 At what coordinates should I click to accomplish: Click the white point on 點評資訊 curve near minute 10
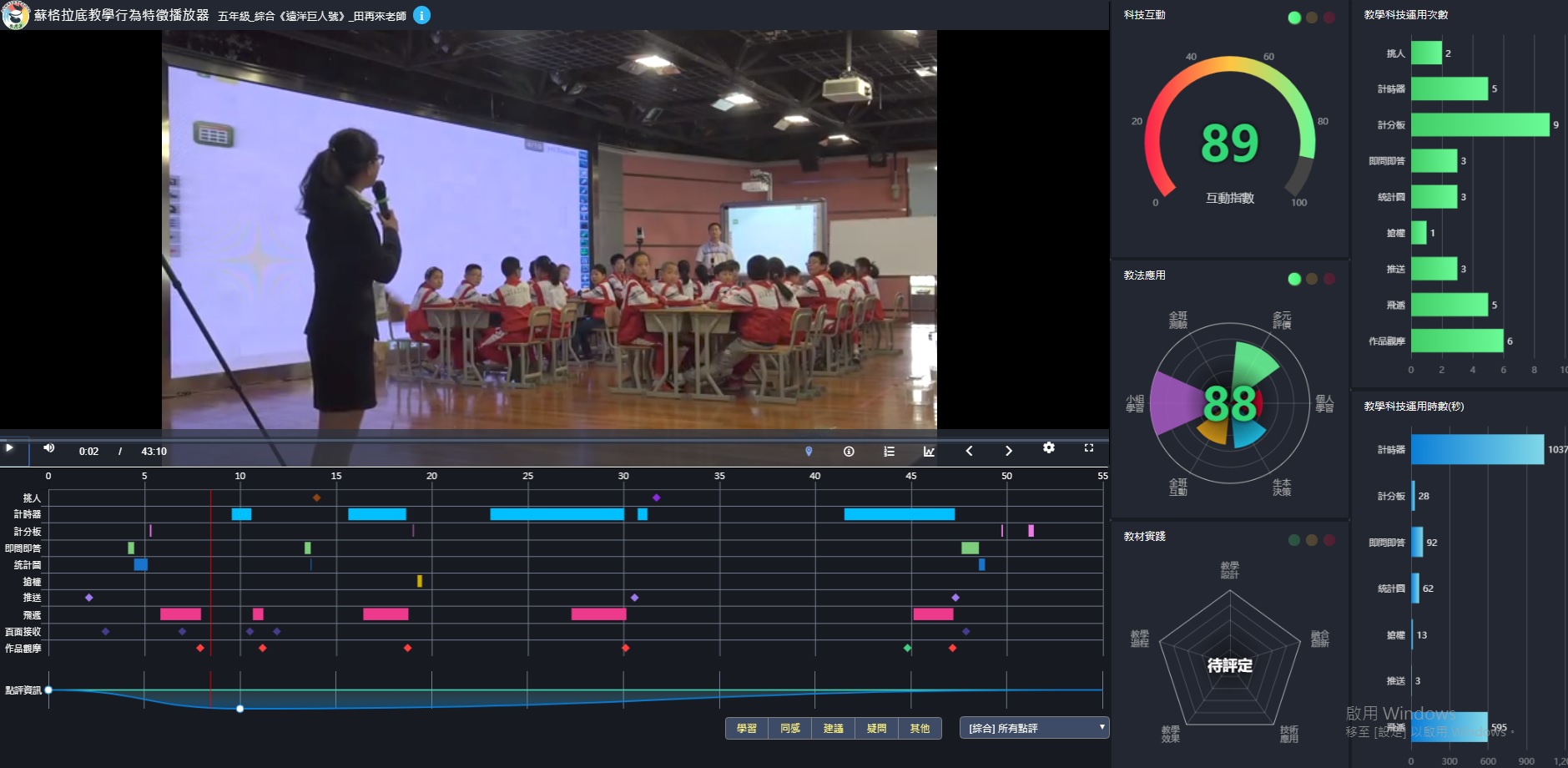(240, 709)
